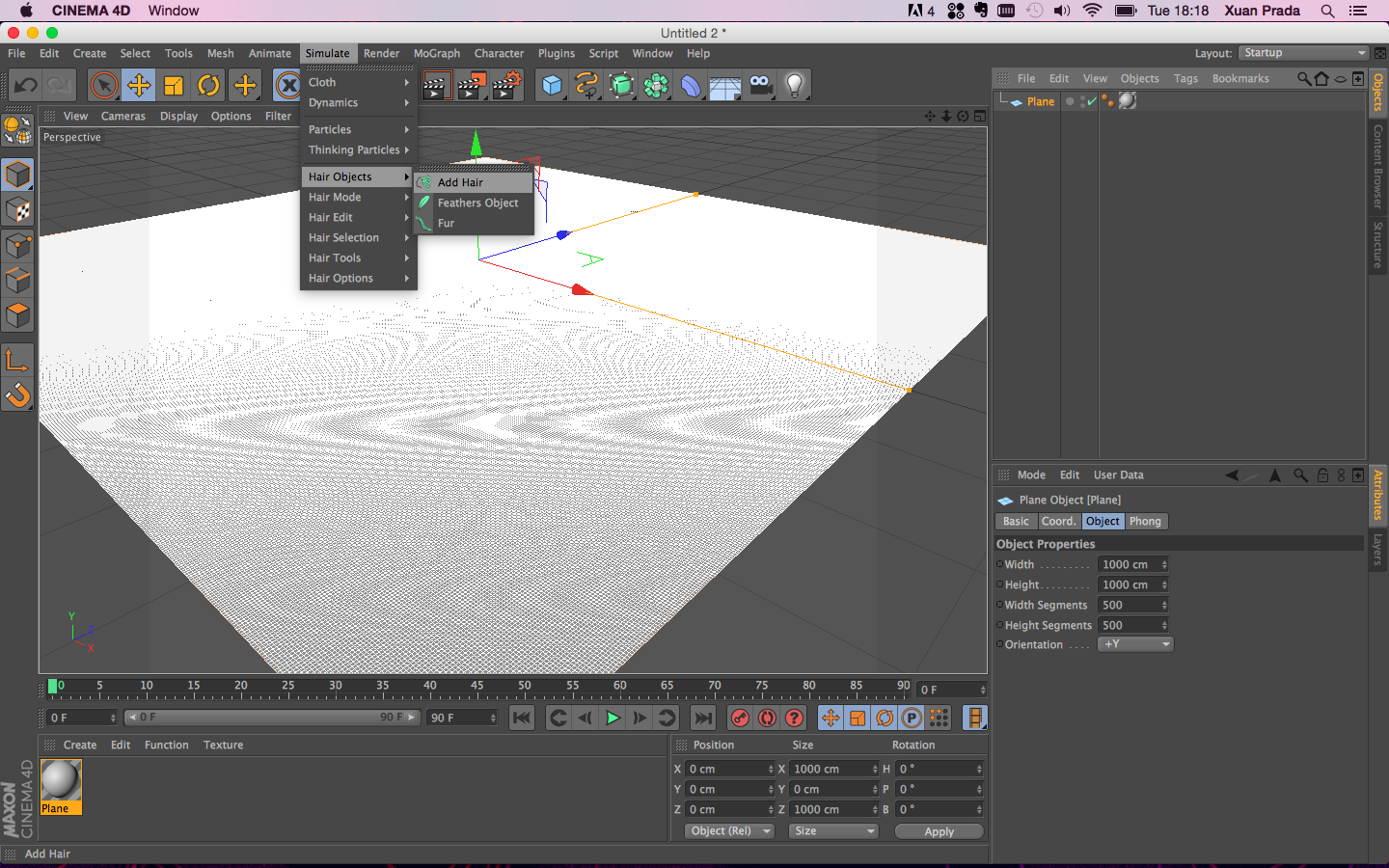Add a Camera object

tap(760, 85)
